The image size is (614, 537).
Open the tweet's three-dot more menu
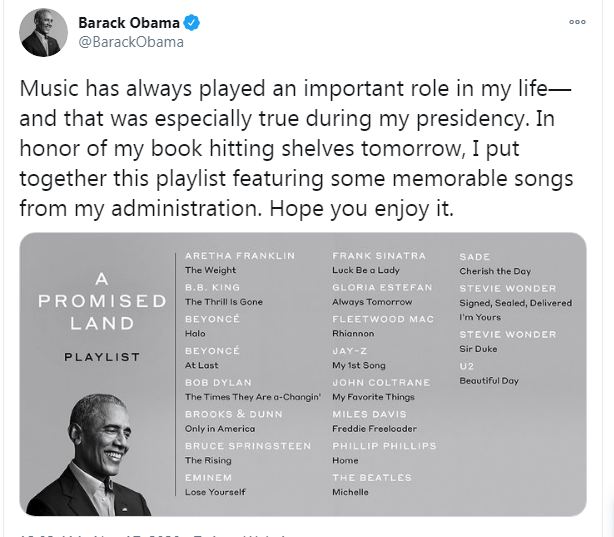(577, 21)
